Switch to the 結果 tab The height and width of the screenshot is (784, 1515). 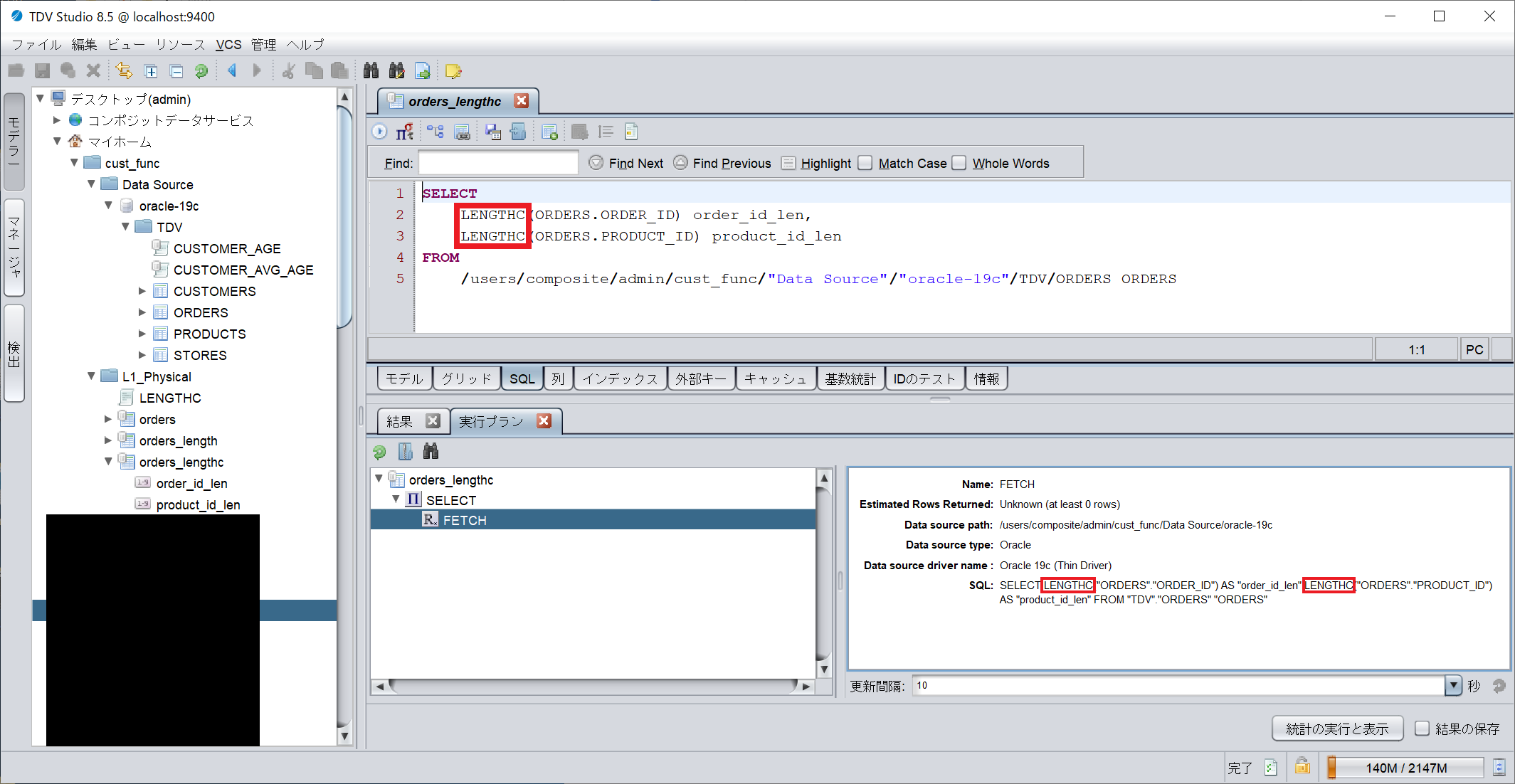click(x=400, y=421)
